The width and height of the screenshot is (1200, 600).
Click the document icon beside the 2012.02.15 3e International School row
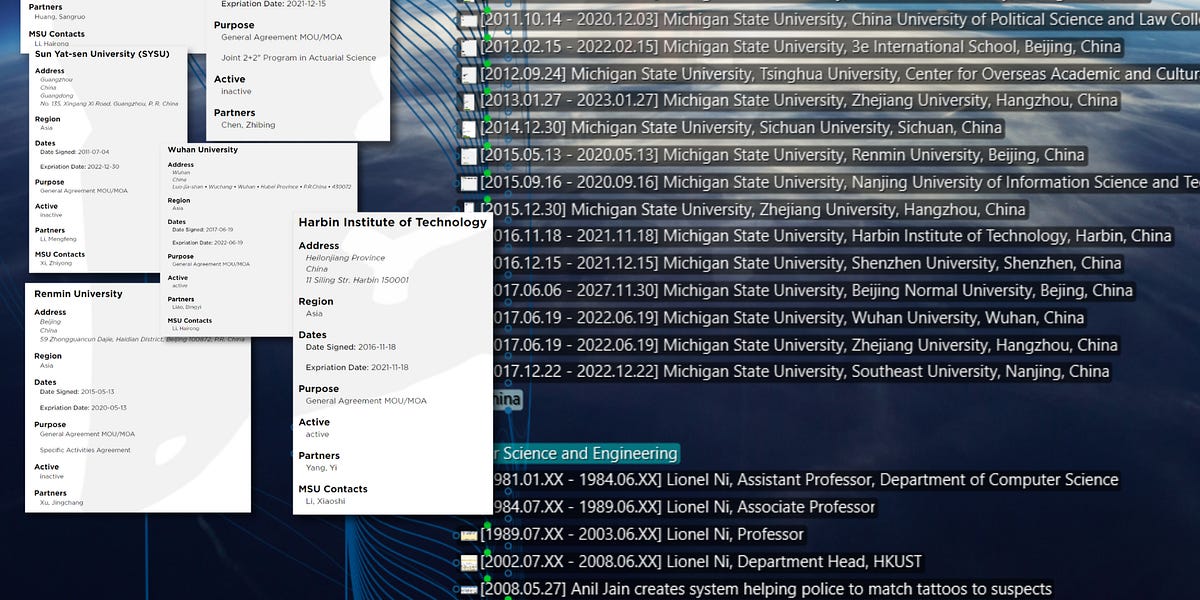pos(468,47)
